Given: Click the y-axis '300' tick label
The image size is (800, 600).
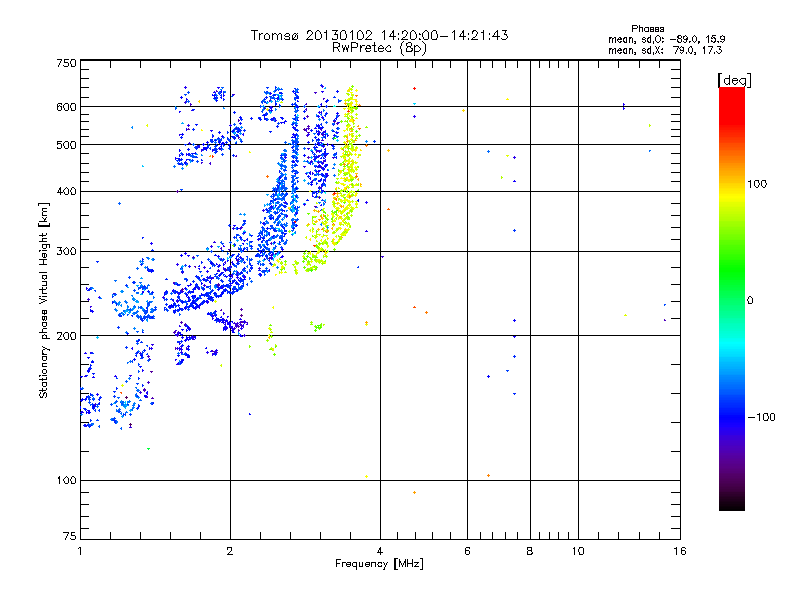Looking at the screenshot, I should (x=66, y=252).
